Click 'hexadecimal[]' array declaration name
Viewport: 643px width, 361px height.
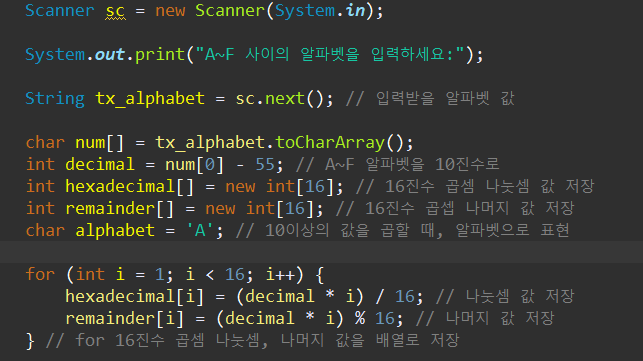point(129,187)
